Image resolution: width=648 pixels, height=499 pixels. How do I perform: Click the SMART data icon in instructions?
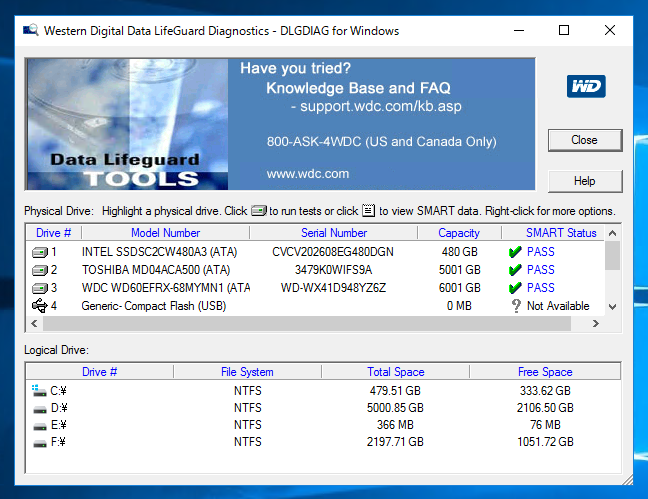369,210
